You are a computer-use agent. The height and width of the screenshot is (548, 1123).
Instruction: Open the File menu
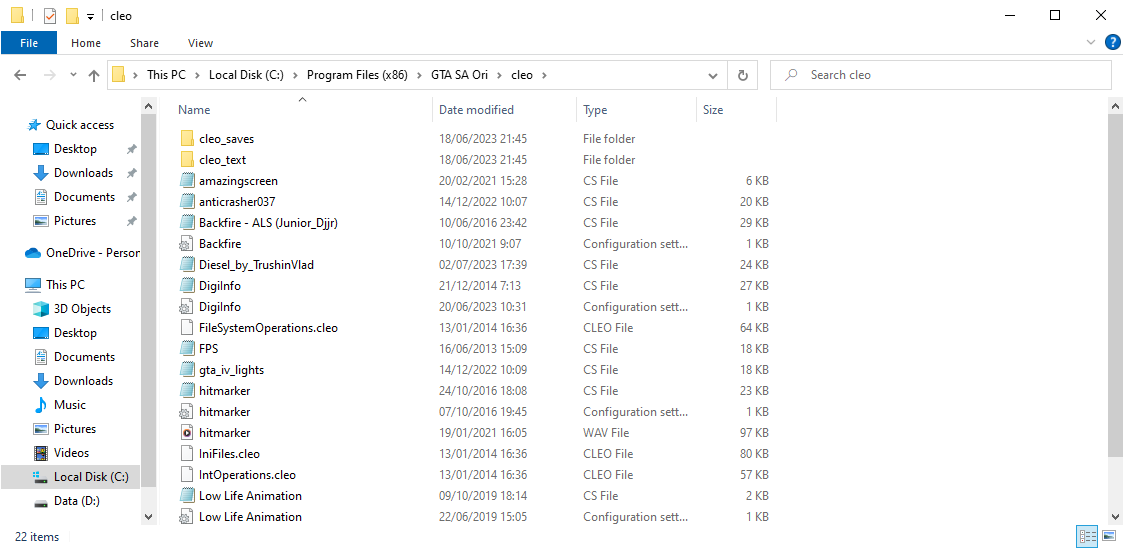(x=29, y=43)
